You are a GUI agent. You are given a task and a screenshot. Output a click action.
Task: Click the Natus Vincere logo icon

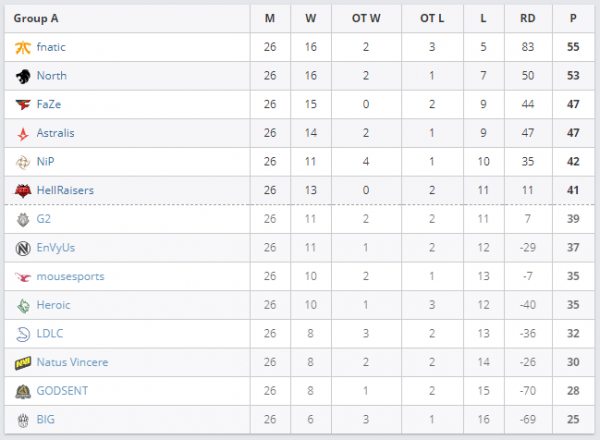23,363
